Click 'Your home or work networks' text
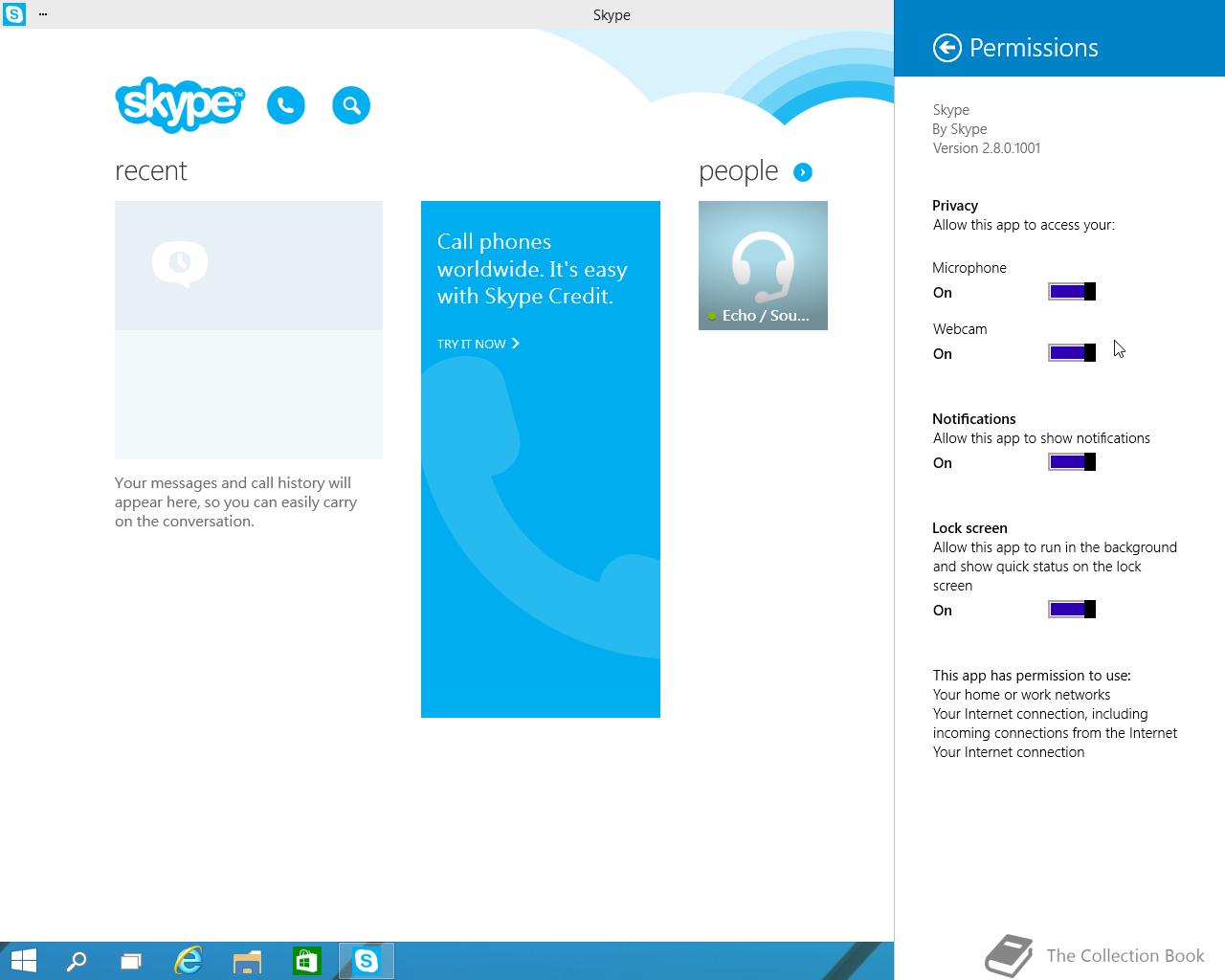This screenshot has height=980, width=1225. 1022,695
